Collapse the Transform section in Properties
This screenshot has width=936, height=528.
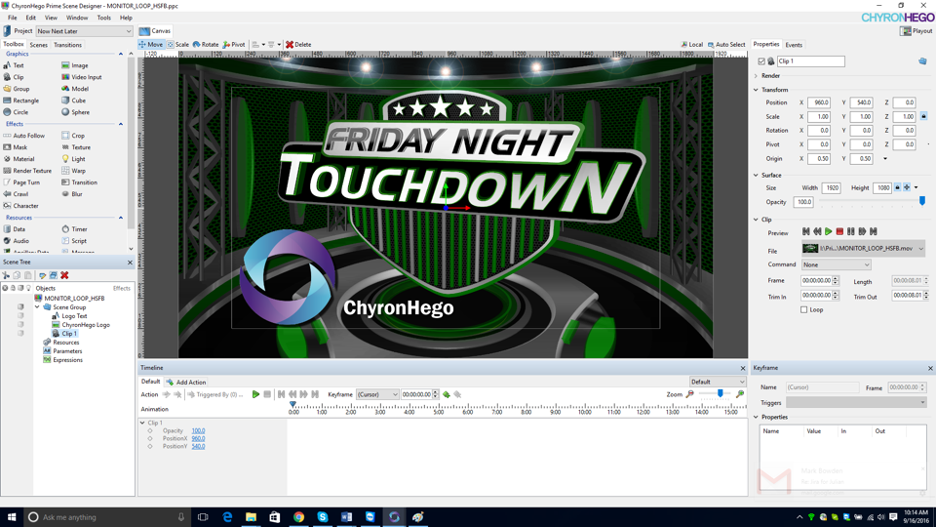(x=756, y=90)
